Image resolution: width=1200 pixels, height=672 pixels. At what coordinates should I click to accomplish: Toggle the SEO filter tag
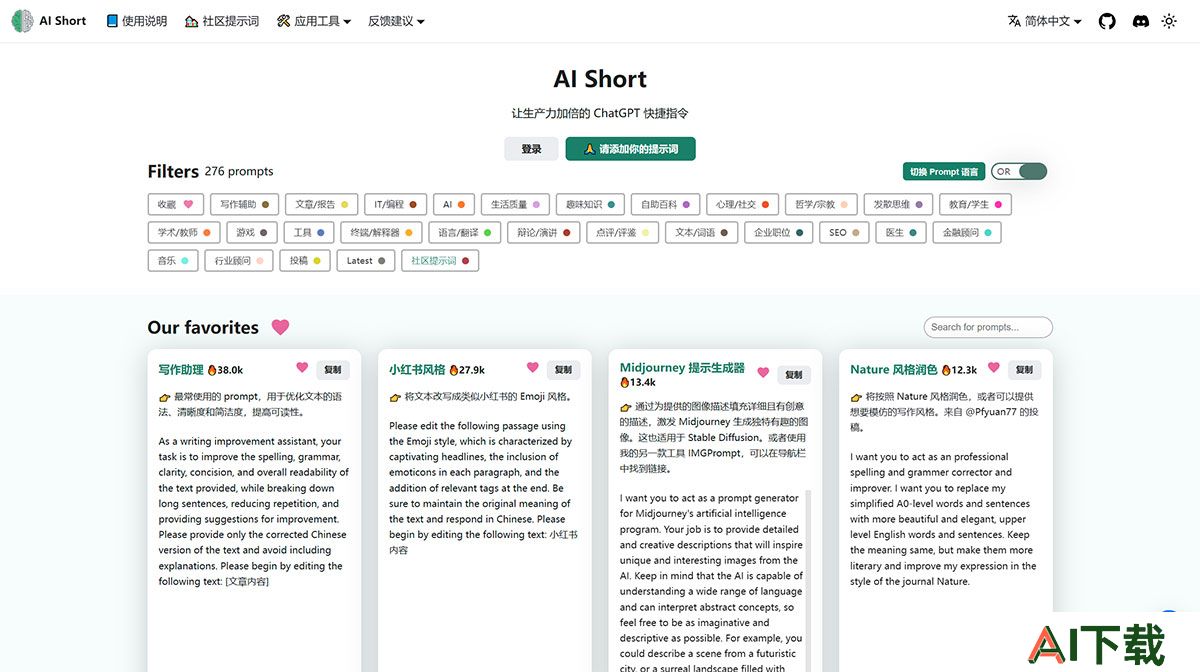[844, 232]
